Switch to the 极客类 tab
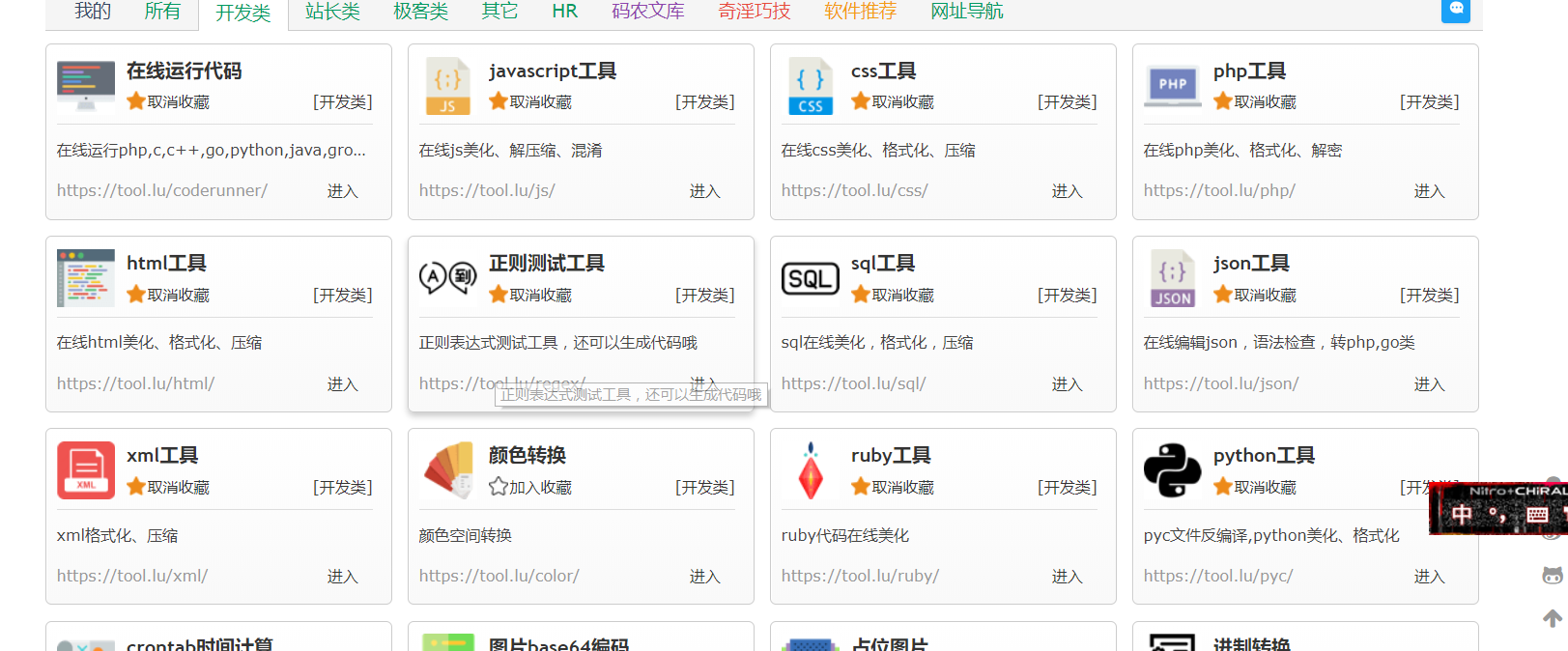 tap(420, 11)
